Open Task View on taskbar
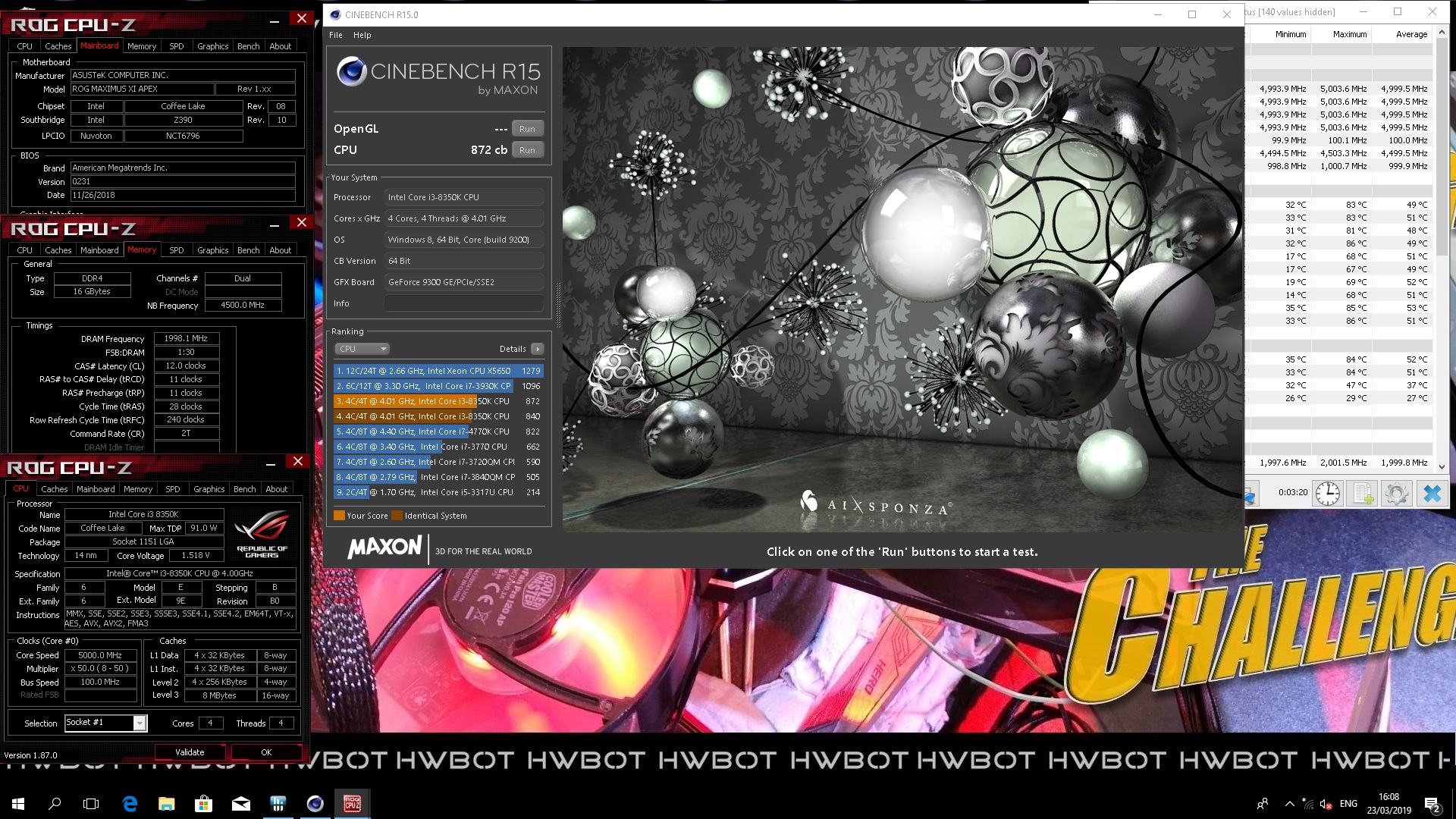 coord(91,804)
